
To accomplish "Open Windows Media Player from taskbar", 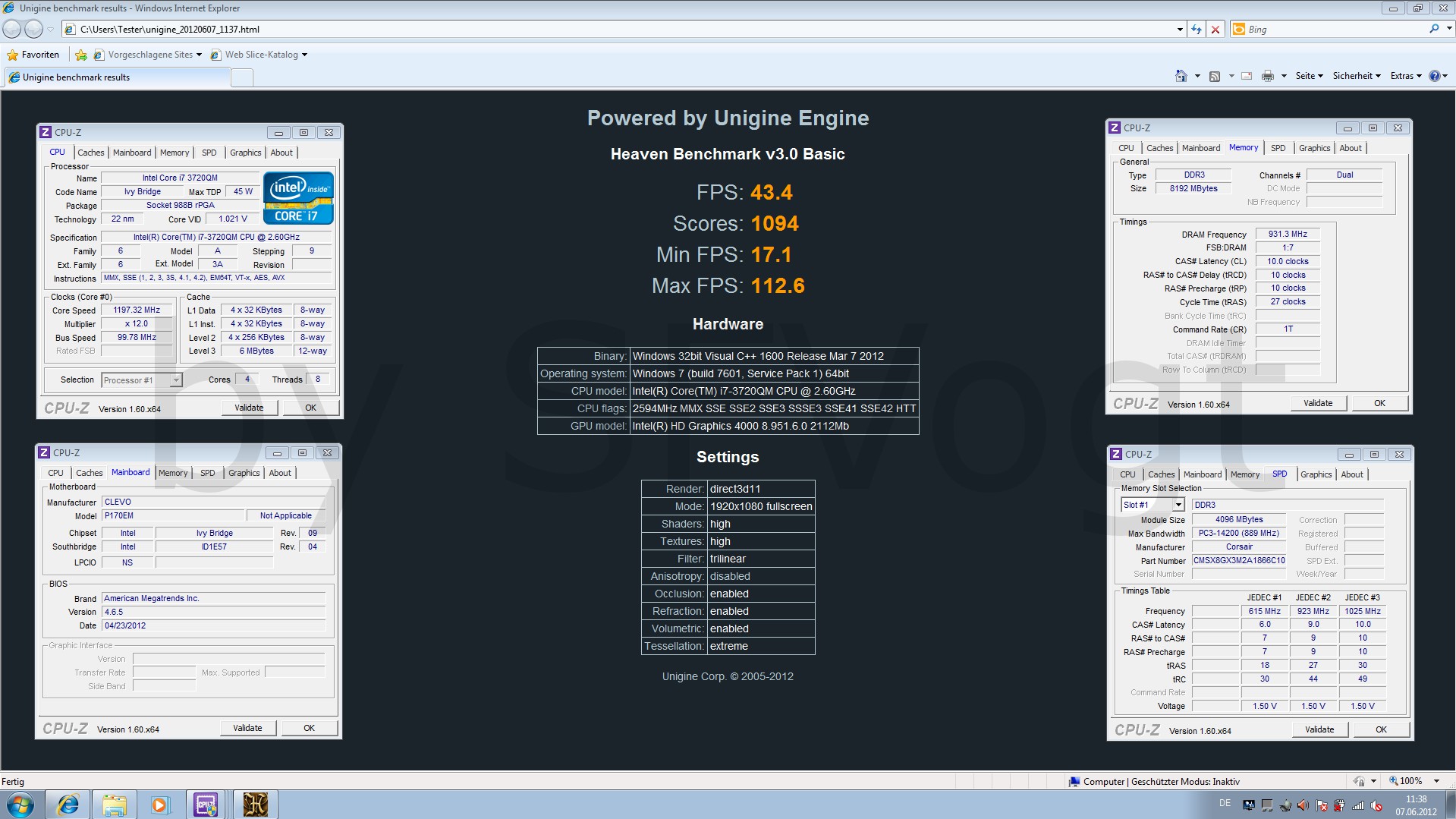I will click(159, 805).
